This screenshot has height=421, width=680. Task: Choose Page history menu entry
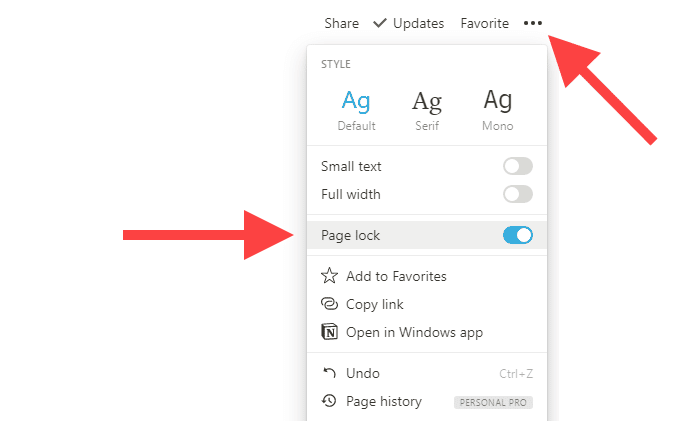coord(383,401)
